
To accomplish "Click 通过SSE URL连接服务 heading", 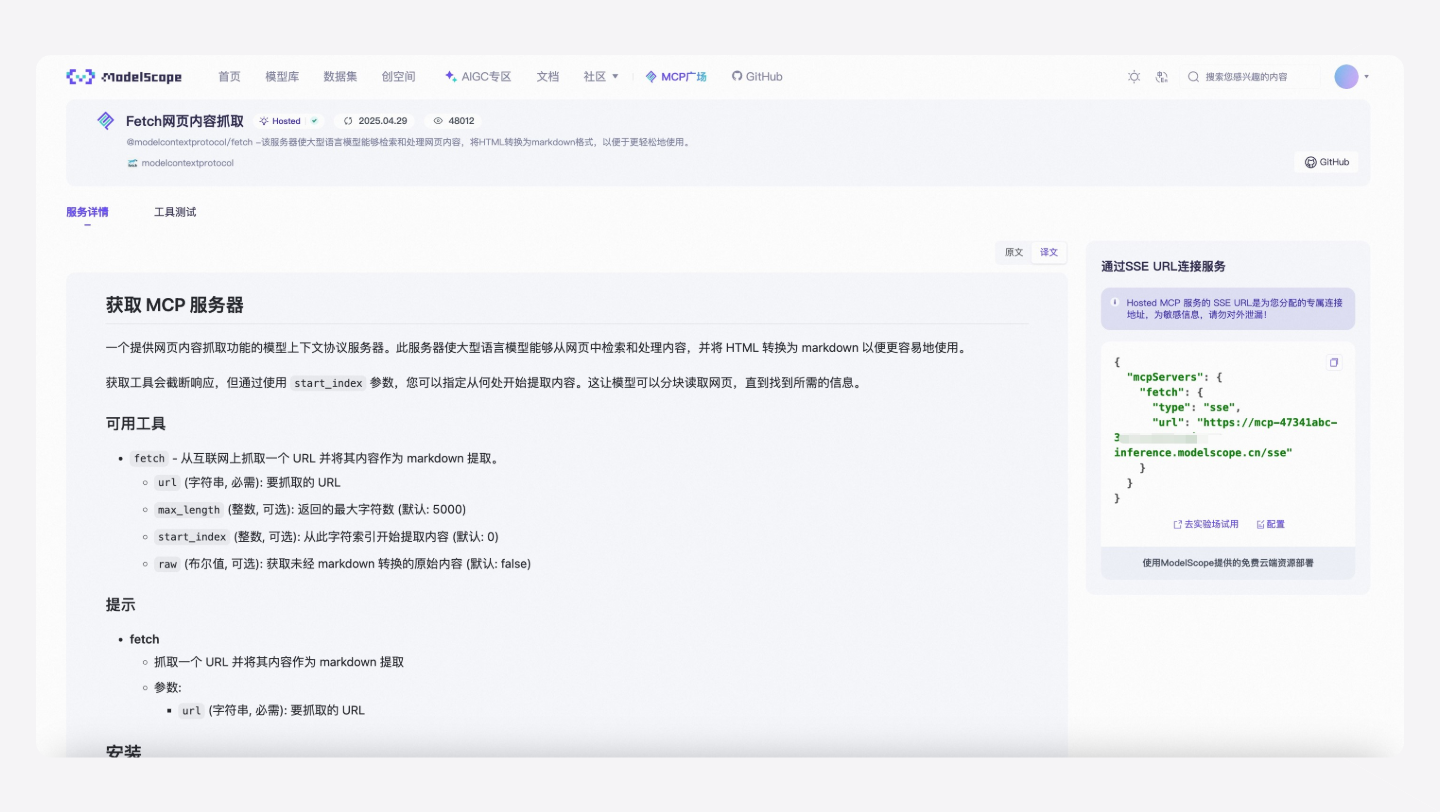I will pyautogui.click(x=1163, y=266).
